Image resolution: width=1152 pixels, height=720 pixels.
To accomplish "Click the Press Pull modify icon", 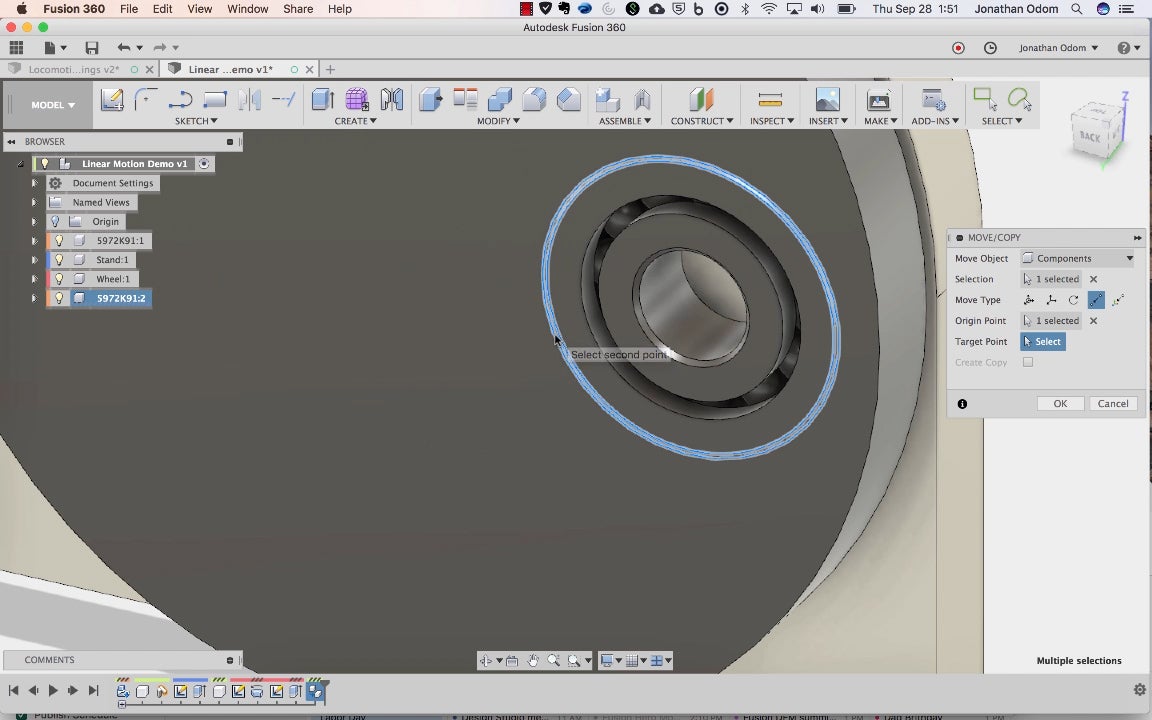I will [x=431, y=99].
